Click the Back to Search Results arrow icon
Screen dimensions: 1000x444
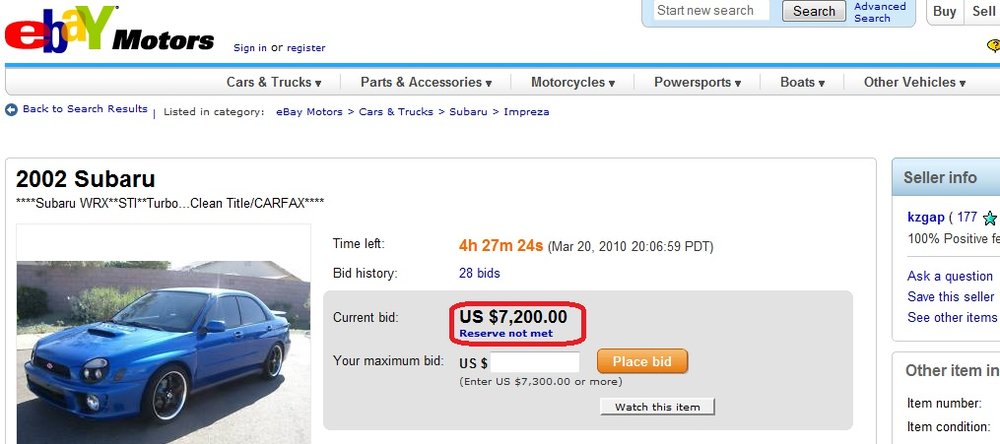point(11,110)
